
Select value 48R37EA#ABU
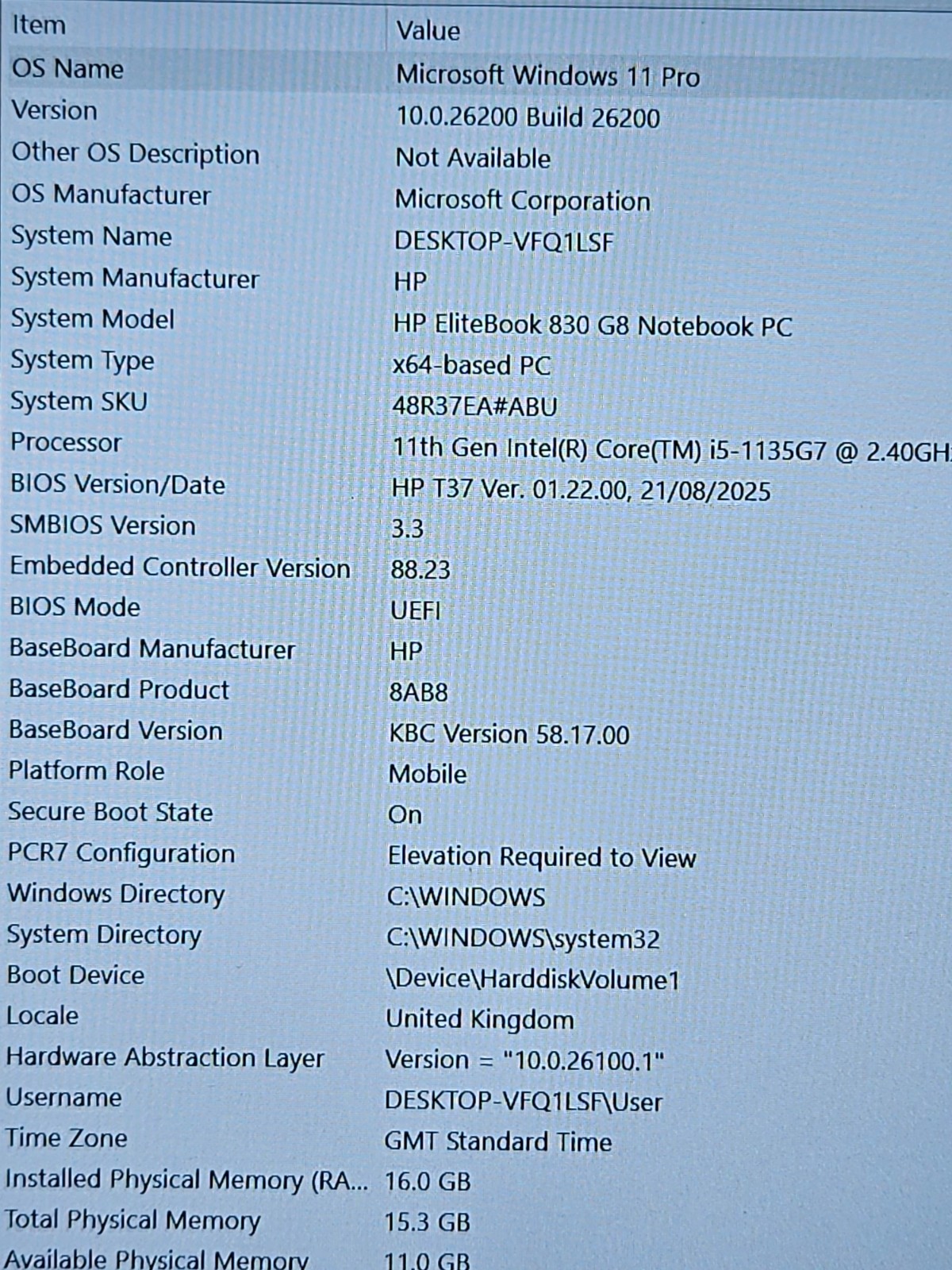coord(474,406)
